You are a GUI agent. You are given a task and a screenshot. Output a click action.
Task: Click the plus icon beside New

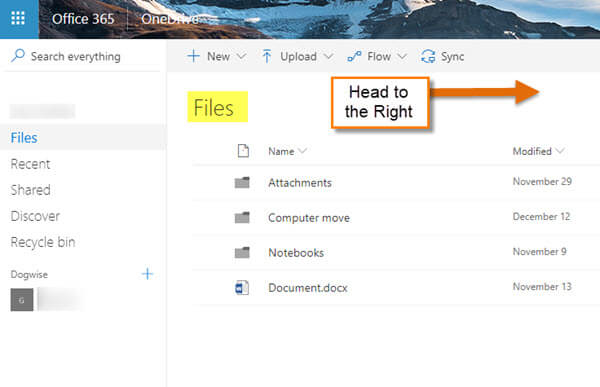pyautogui.click(x=193, y=56)
